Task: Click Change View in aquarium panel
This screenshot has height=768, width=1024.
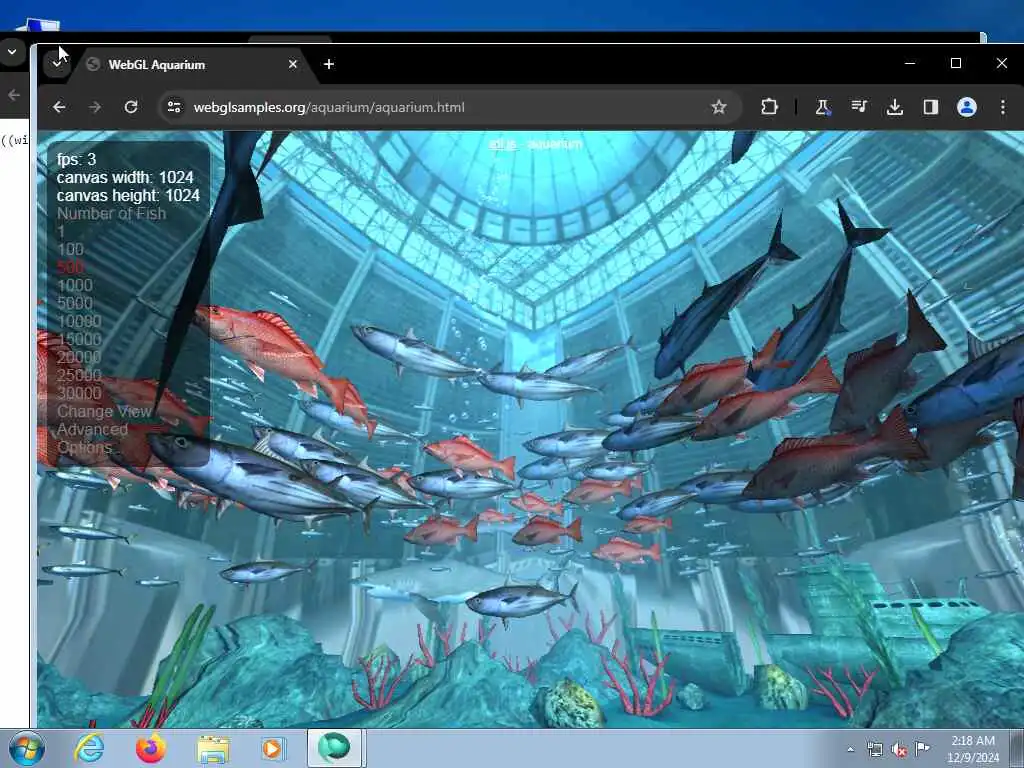Action: pos(104,411)
